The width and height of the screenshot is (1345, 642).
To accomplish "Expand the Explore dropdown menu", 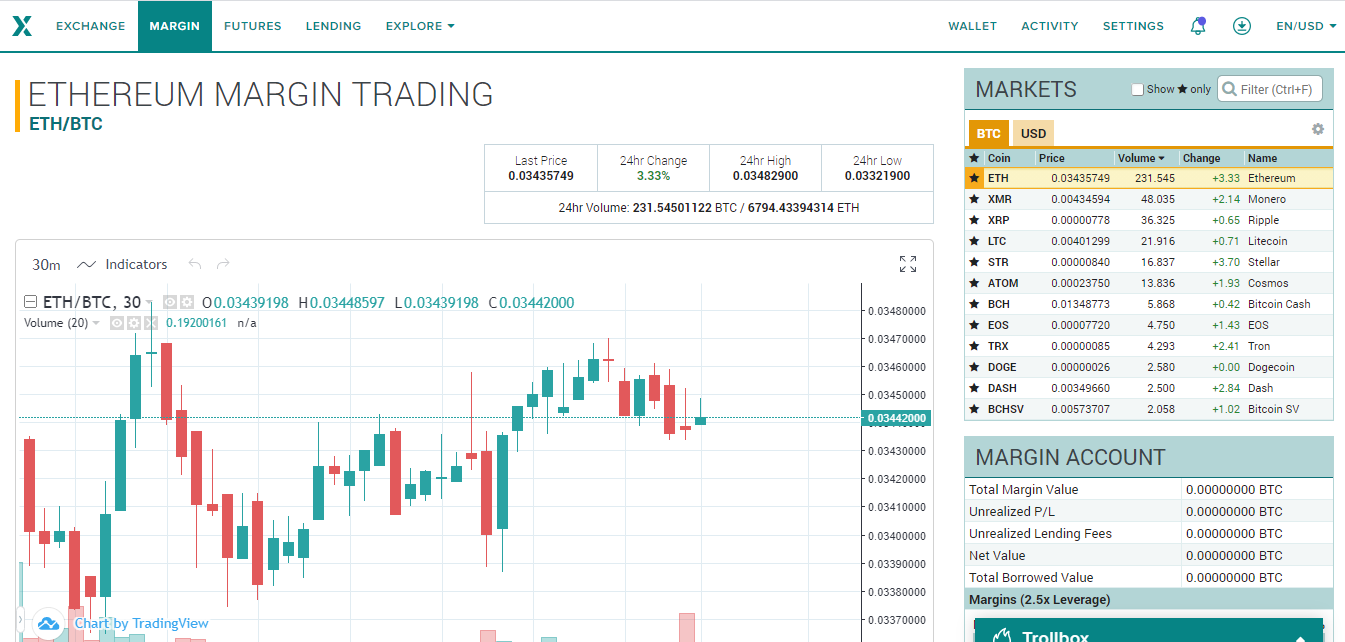I will pos(420,26).
